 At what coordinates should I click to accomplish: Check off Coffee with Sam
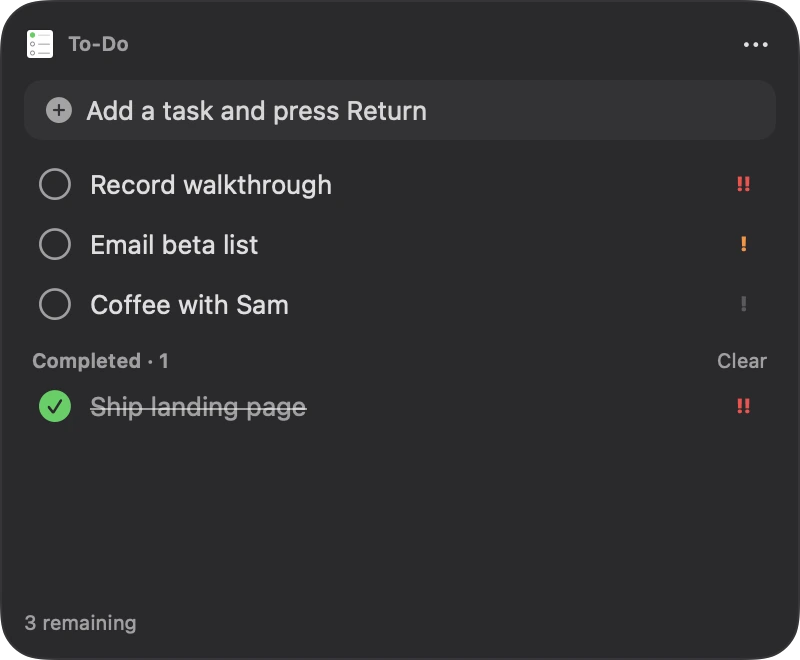pos(55,304)
